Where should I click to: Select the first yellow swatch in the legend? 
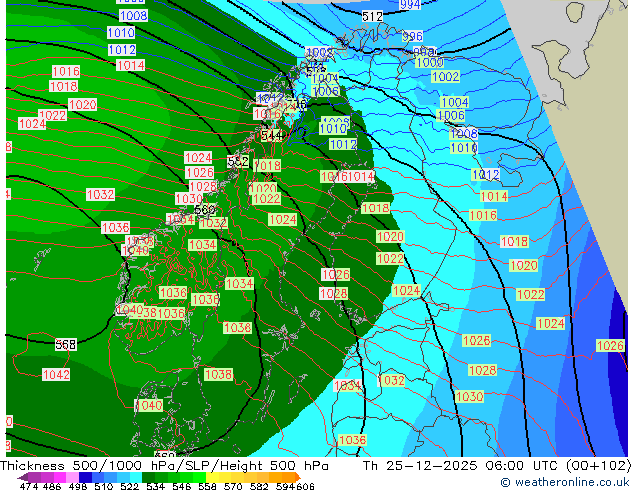(x=212, y=477)
